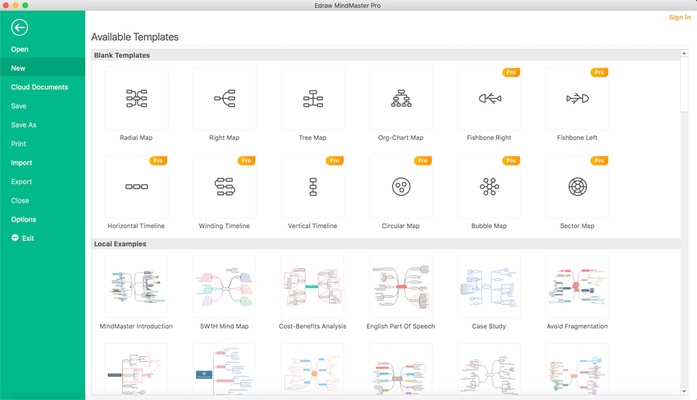Click the scrollbar down arrow
The width and height of the screenshot is (697, 400).
684,391
